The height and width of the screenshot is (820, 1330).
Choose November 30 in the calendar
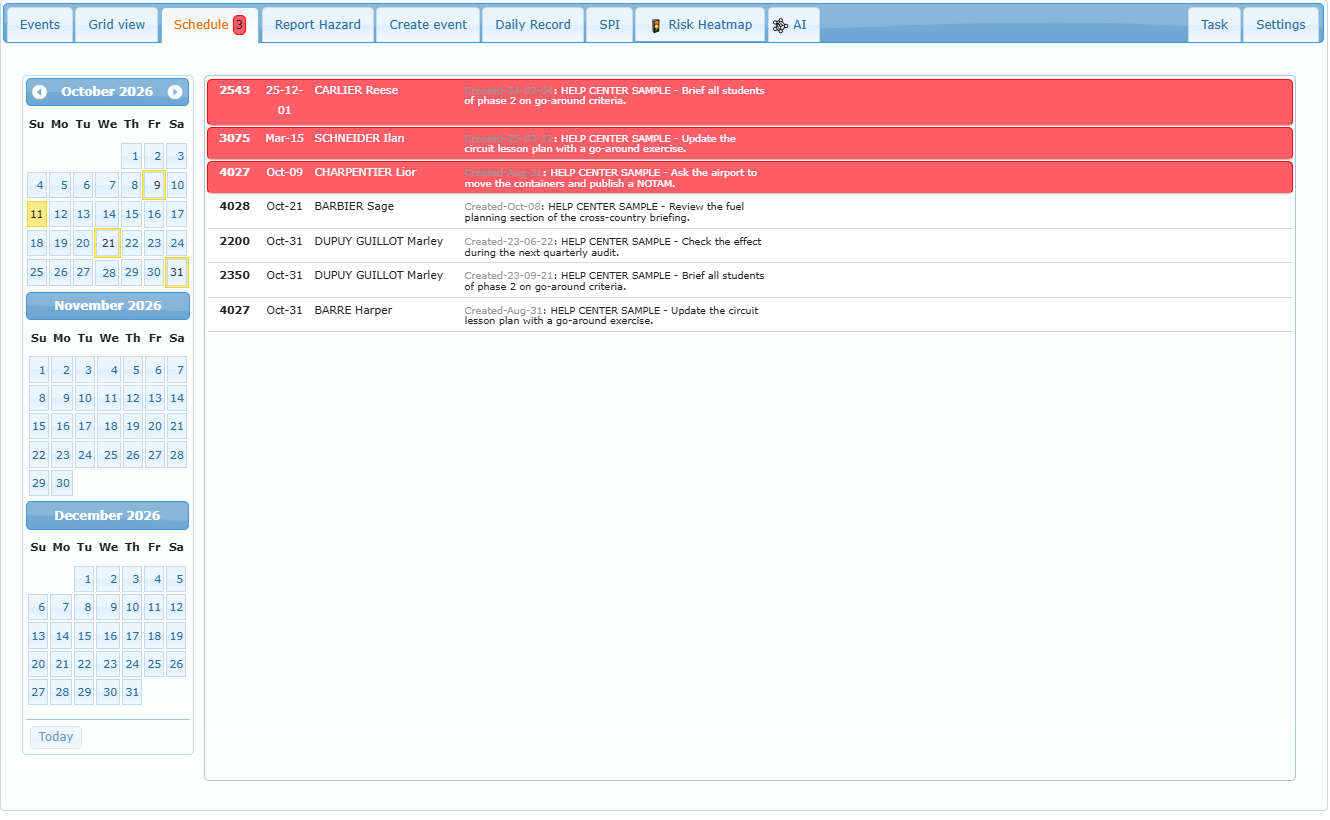(62, 484)
